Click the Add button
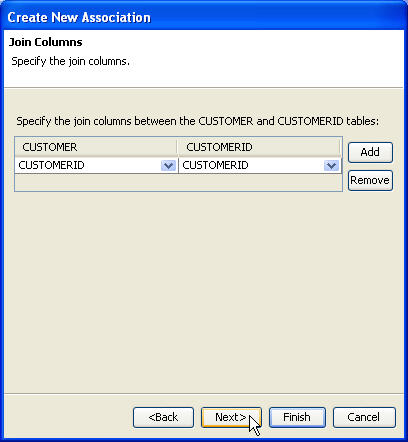Screen dimensions: 408x442 pos(370,152)
